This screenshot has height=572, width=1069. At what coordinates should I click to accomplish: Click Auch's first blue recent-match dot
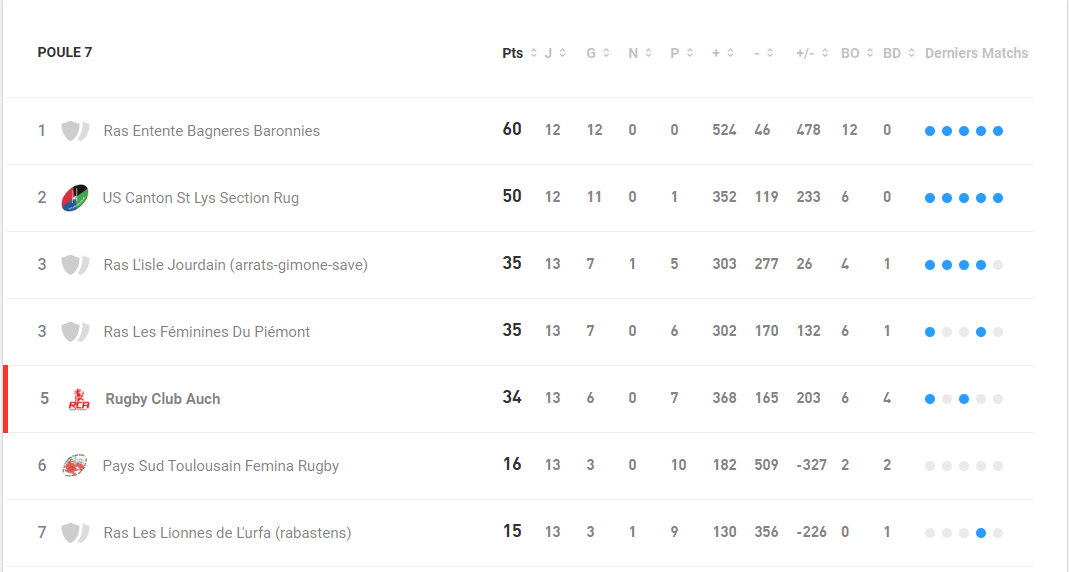[930, 399]
